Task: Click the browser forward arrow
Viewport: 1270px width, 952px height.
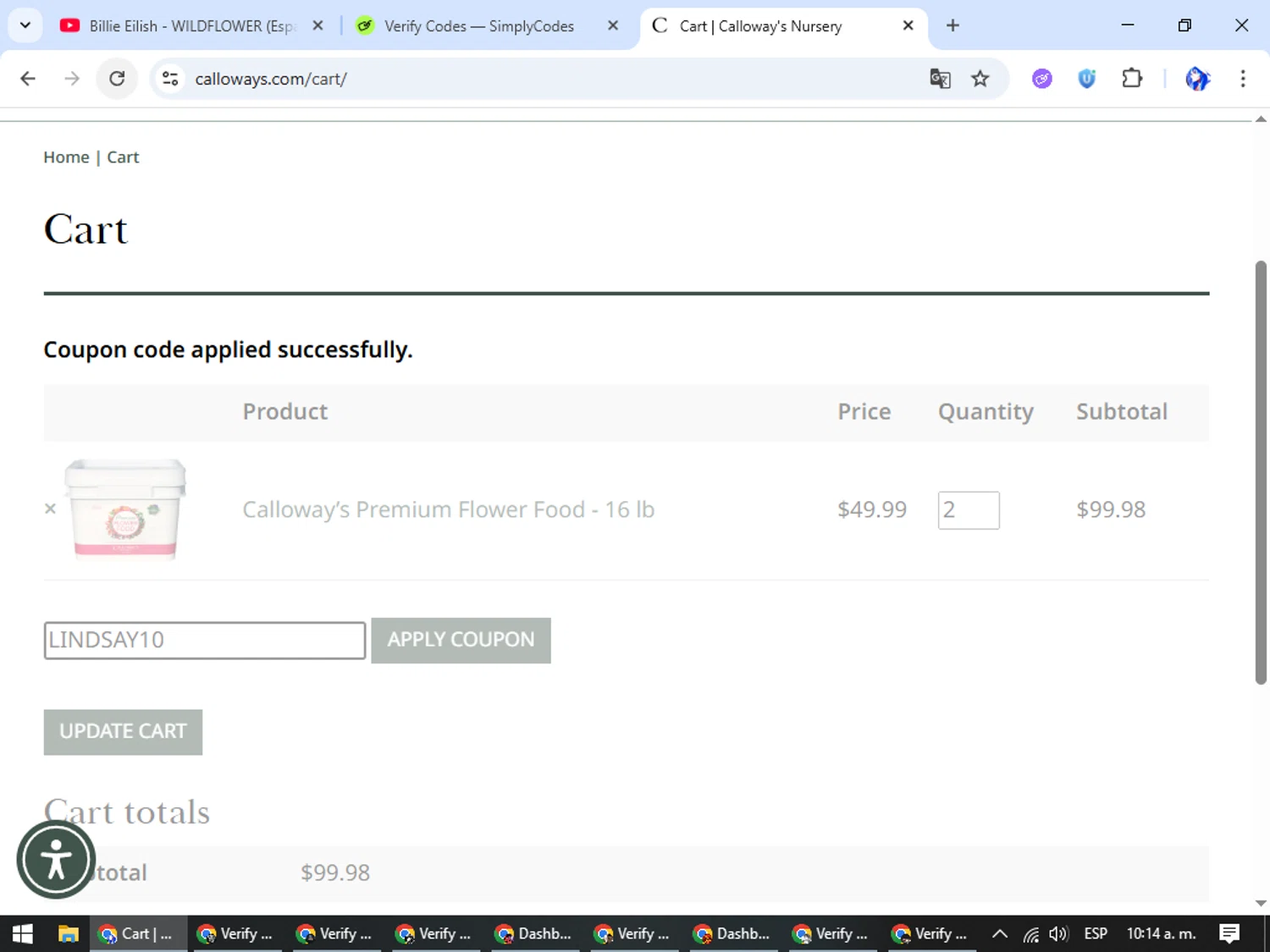Action: tap(72, 79)
